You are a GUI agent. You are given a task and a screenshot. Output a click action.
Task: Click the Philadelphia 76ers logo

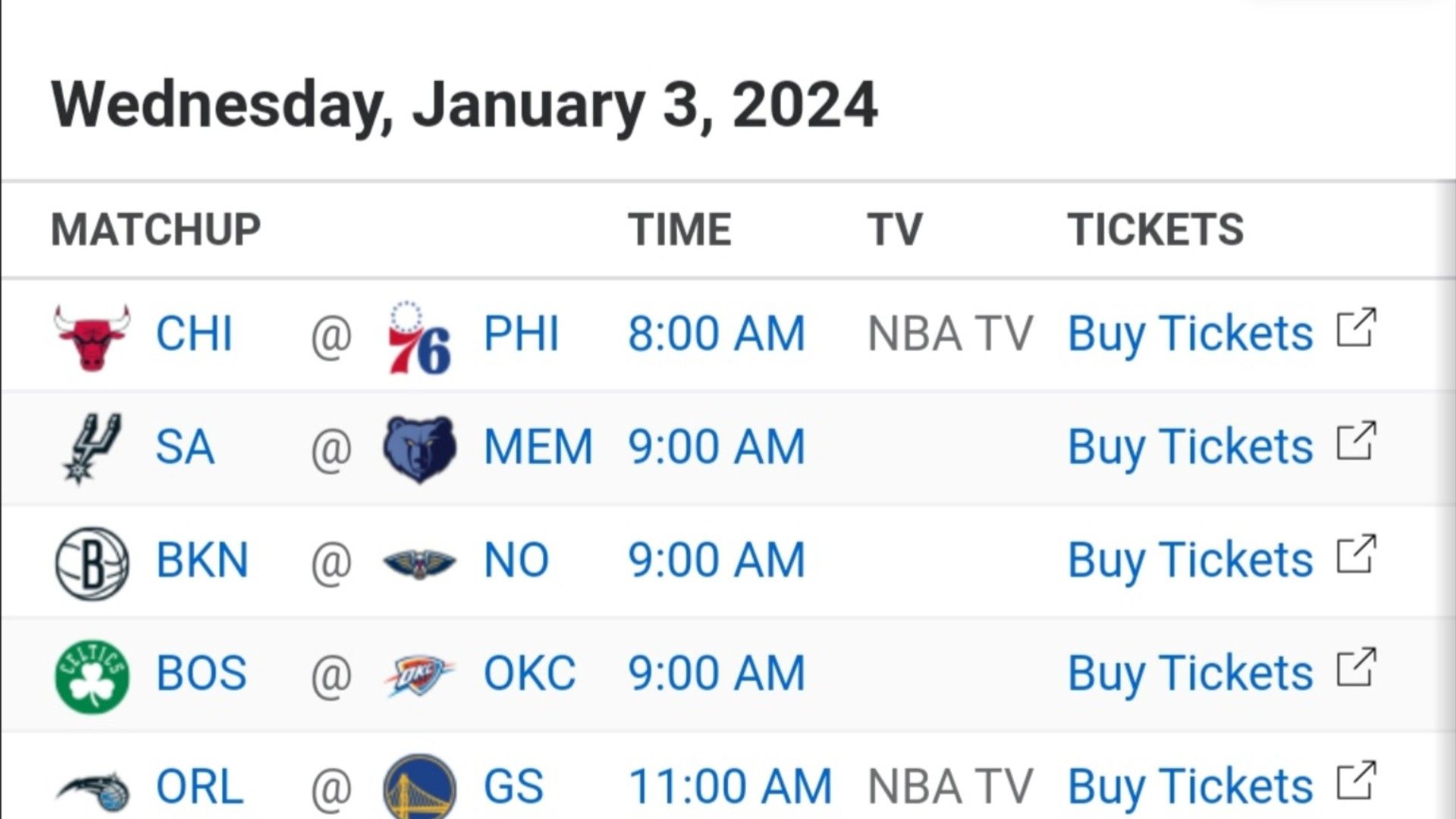(420, 337)
